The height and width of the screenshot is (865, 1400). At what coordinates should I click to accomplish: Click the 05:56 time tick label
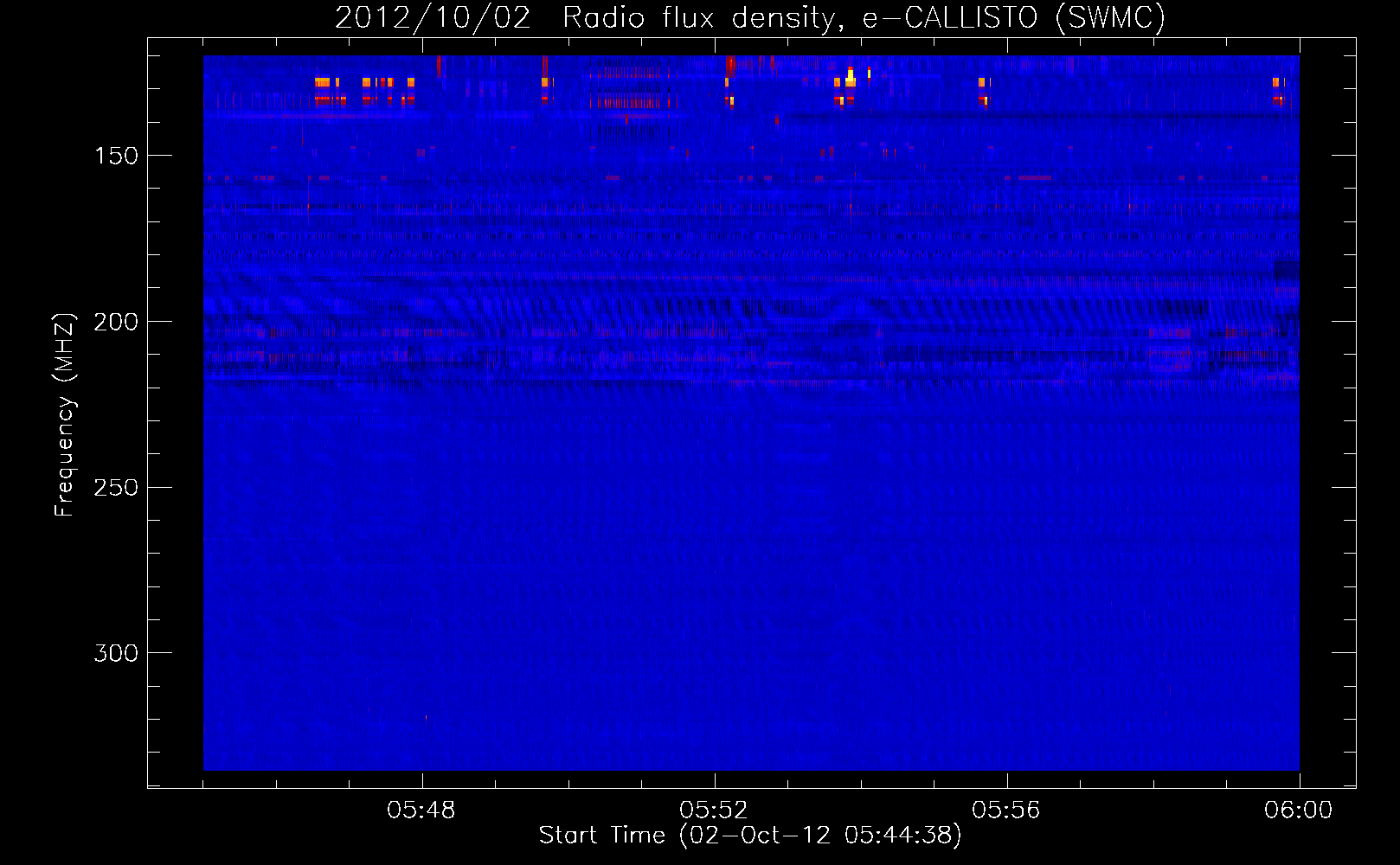1006,811
